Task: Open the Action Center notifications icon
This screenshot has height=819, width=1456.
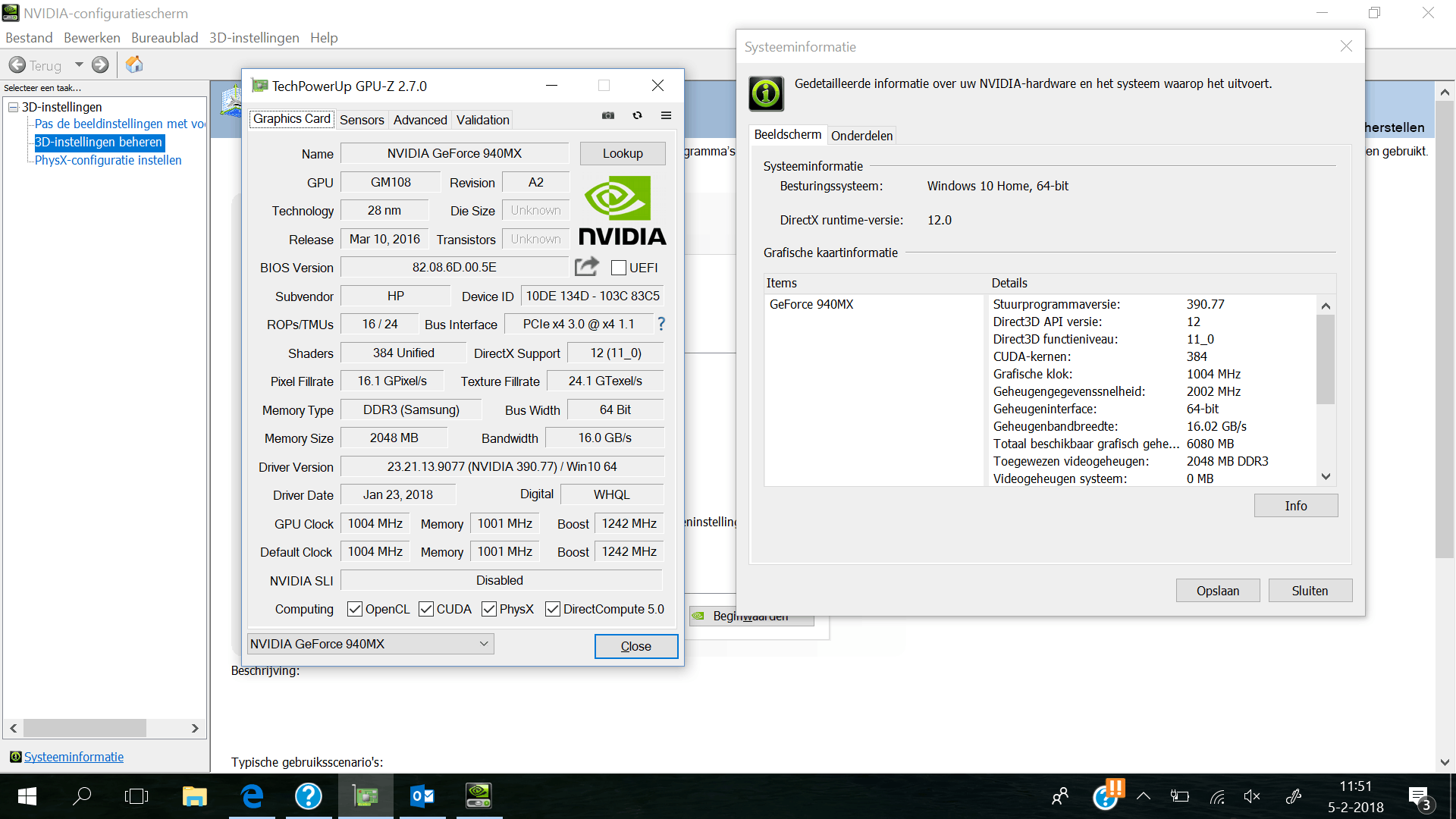Action: pyautogui.click(x=1420, y=798)
